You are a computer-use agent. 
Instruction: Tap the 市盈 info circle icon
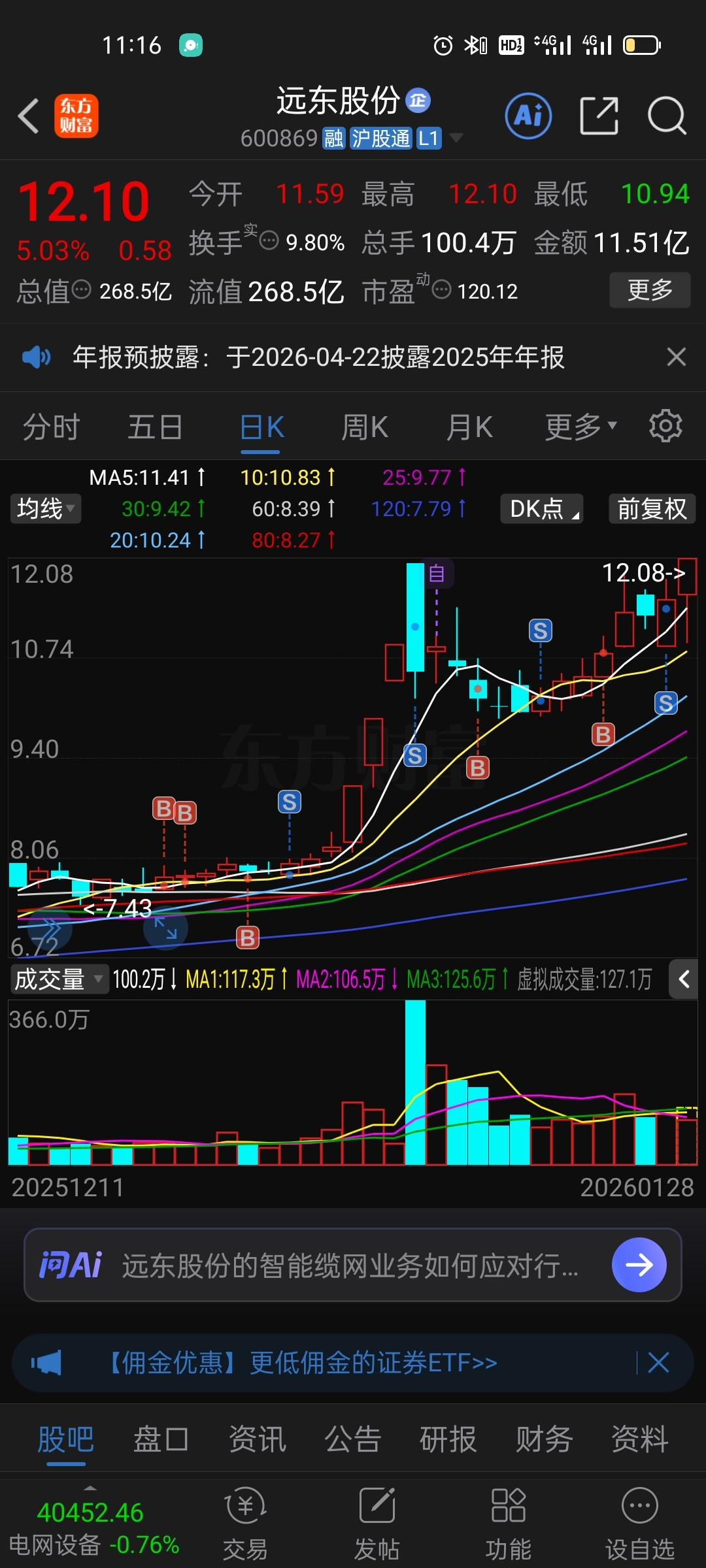pyautogui.click(x=442, y=289)
